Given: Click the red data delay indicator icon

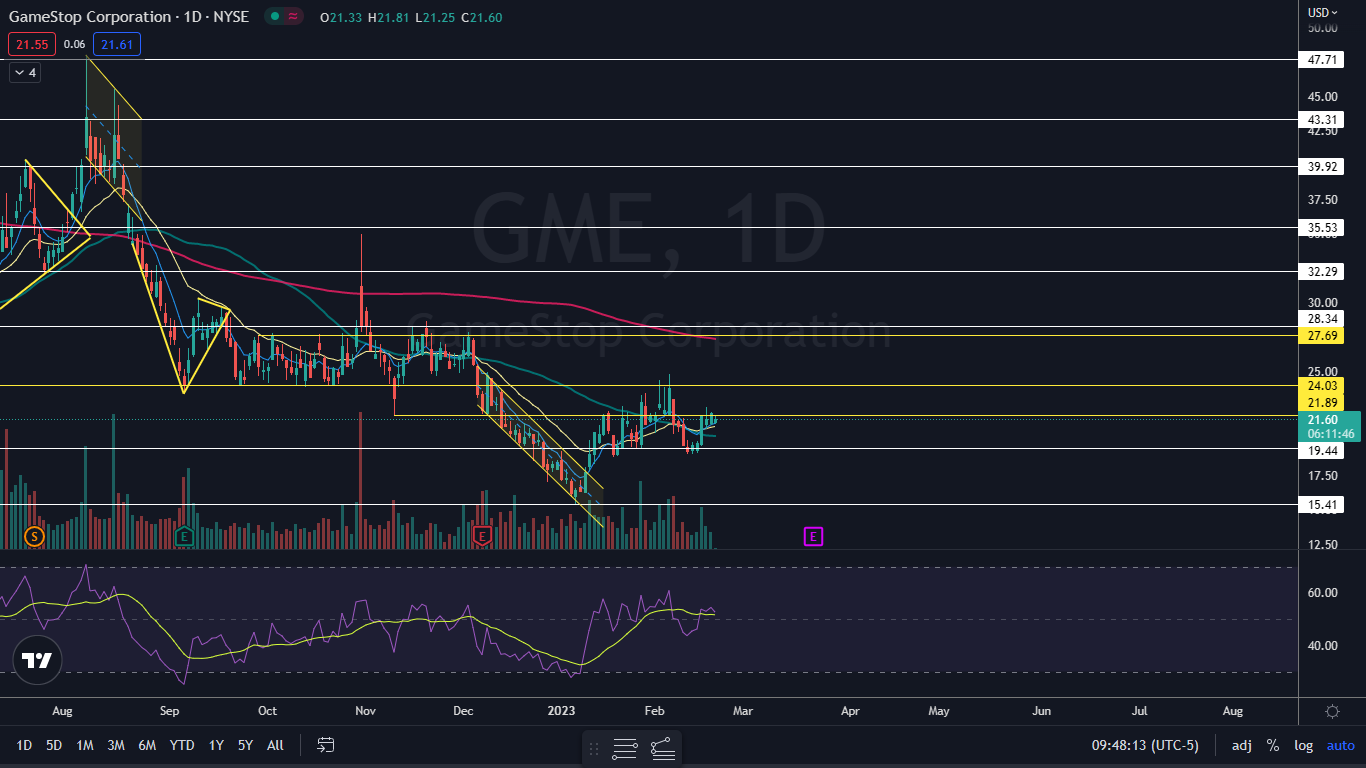Looking at the screenshot, I should (293, 16).
